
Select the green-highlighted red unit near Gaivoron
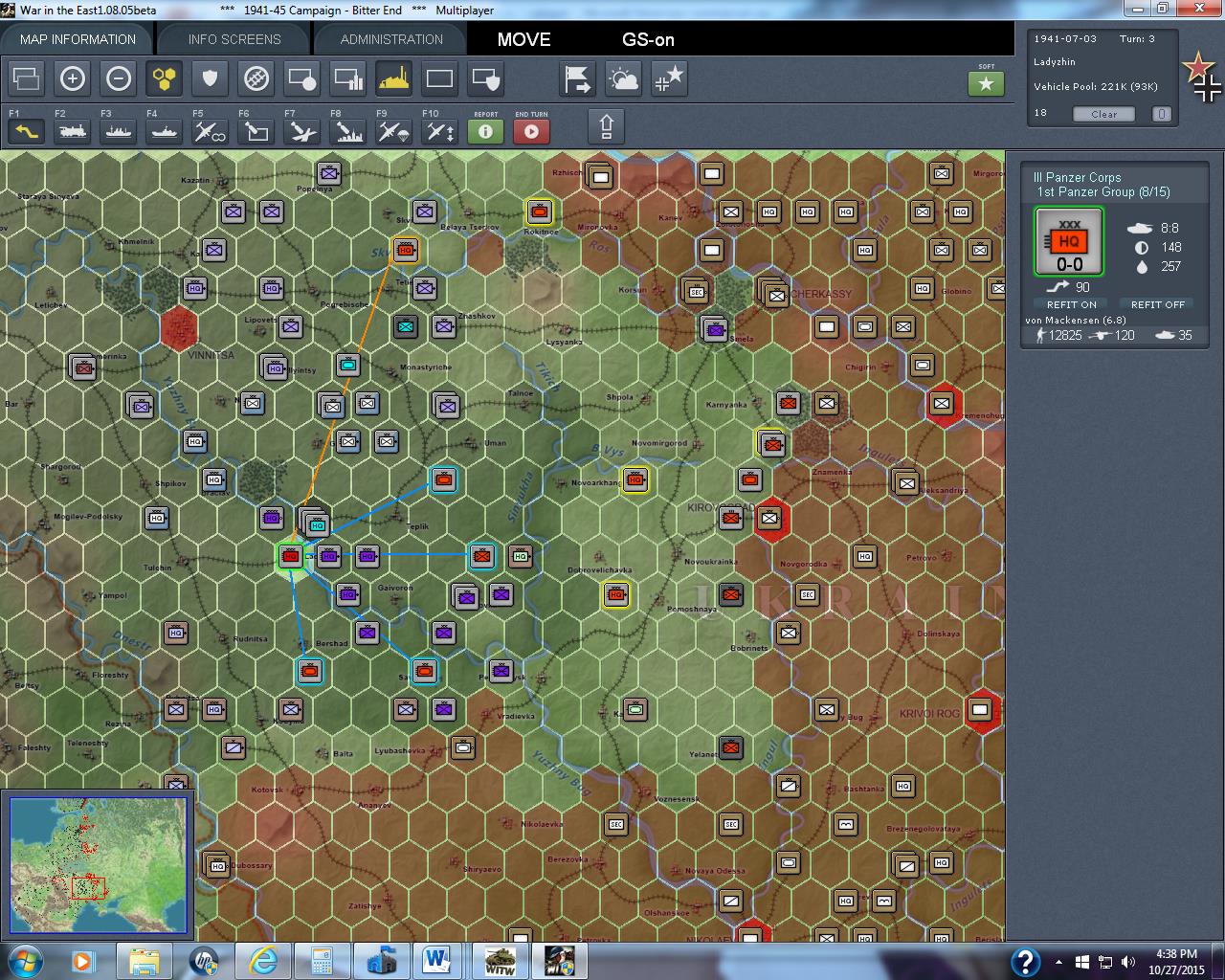[291, 556]
